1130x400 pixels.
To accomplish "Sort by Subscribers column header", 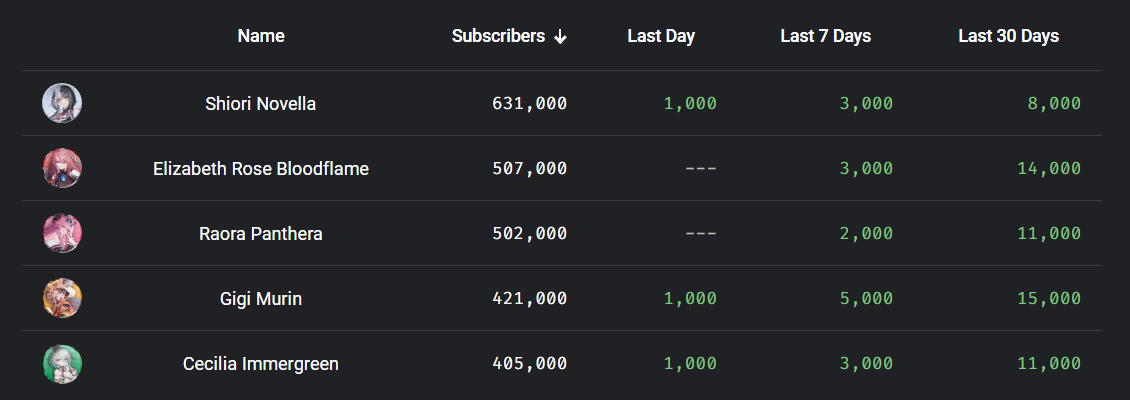I will coord(498,36).
